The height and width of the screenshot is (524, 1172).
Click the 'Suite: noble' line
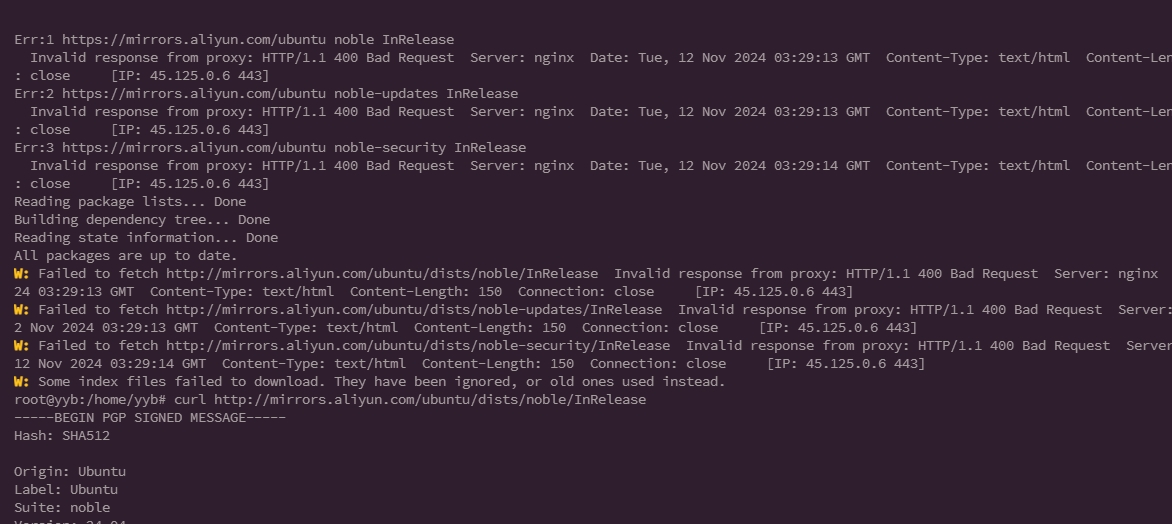tap(62, 508)
